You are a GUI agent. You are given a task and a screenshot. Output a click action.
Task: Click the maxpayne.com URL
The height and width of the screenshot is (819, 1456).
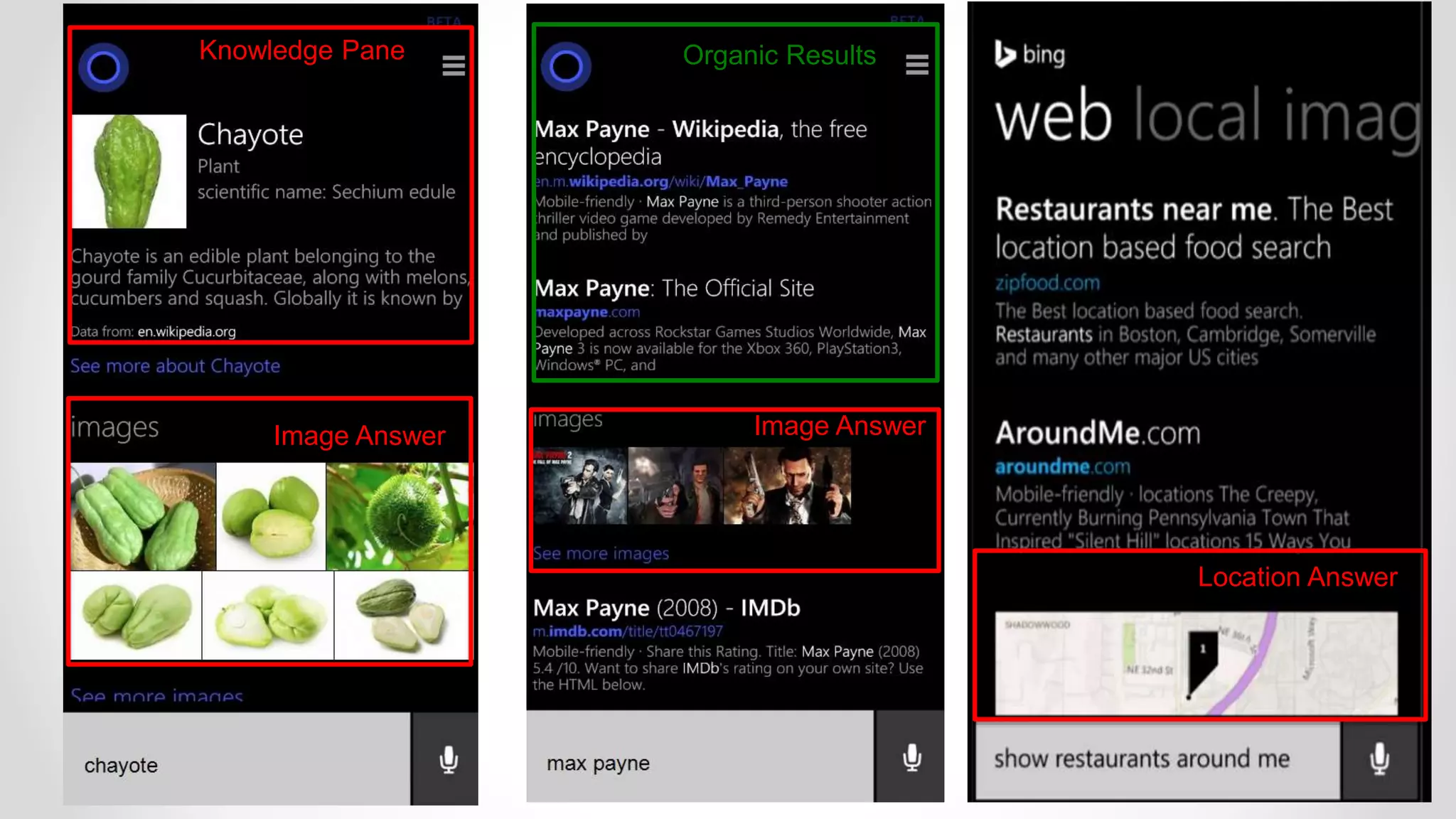pyautogui.click(x=587, y=312)
